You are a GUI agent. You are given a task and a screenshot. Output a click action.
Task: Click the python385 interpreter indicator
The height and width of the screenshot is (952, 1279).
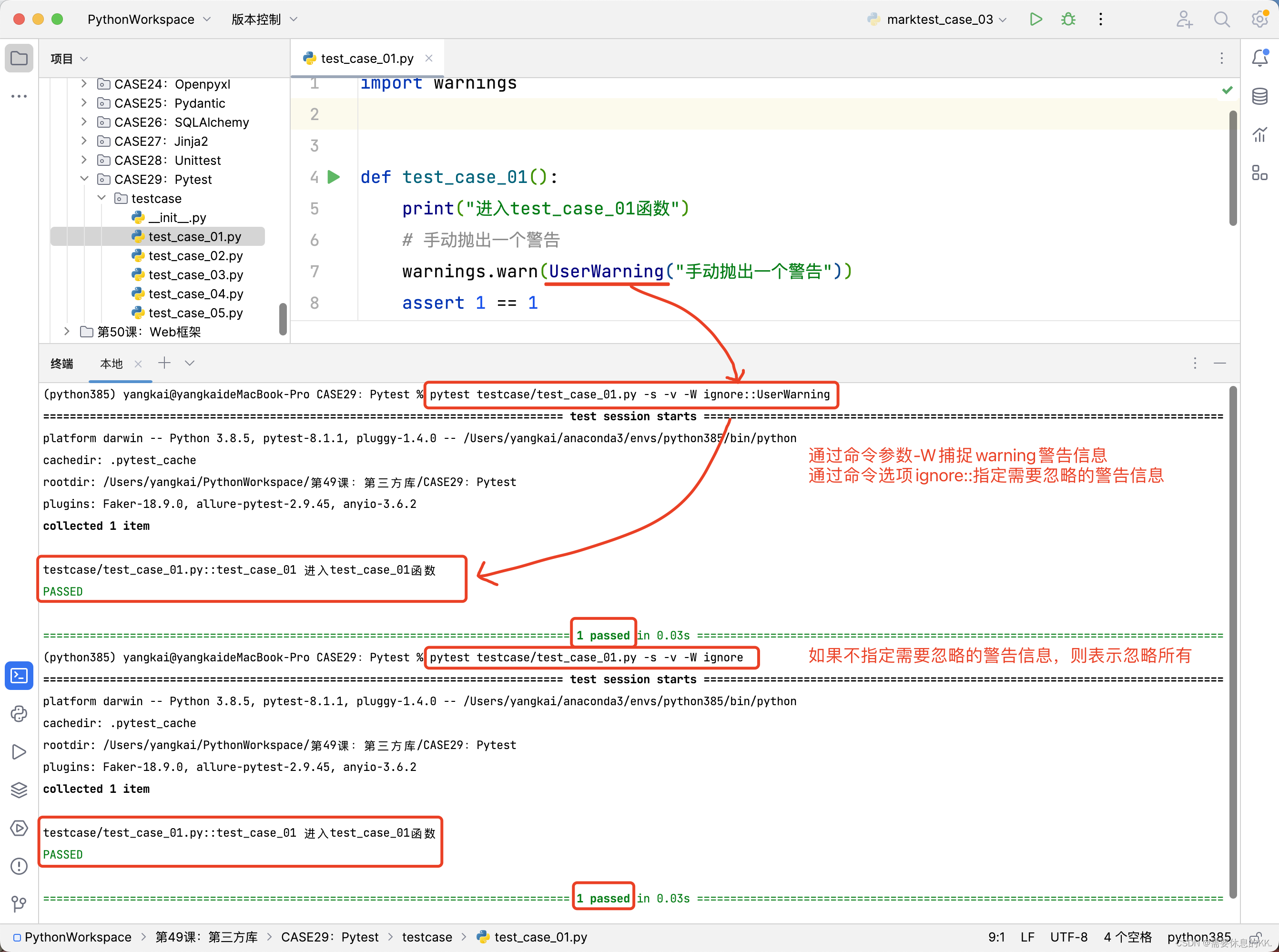coord(1199,937)
